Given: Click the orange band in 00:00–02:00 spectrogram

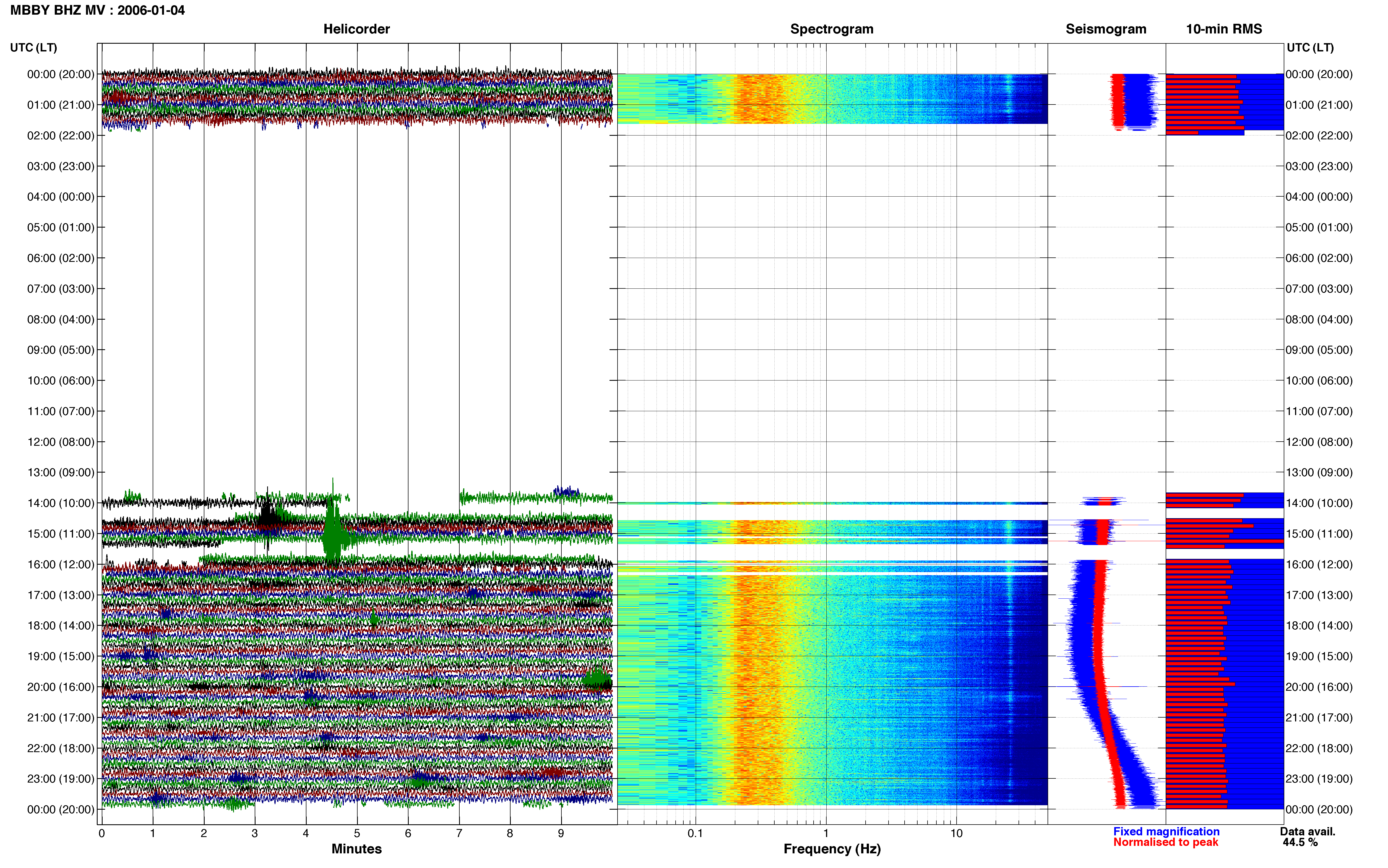Looking at the screenshot, I should click(761, 99).
